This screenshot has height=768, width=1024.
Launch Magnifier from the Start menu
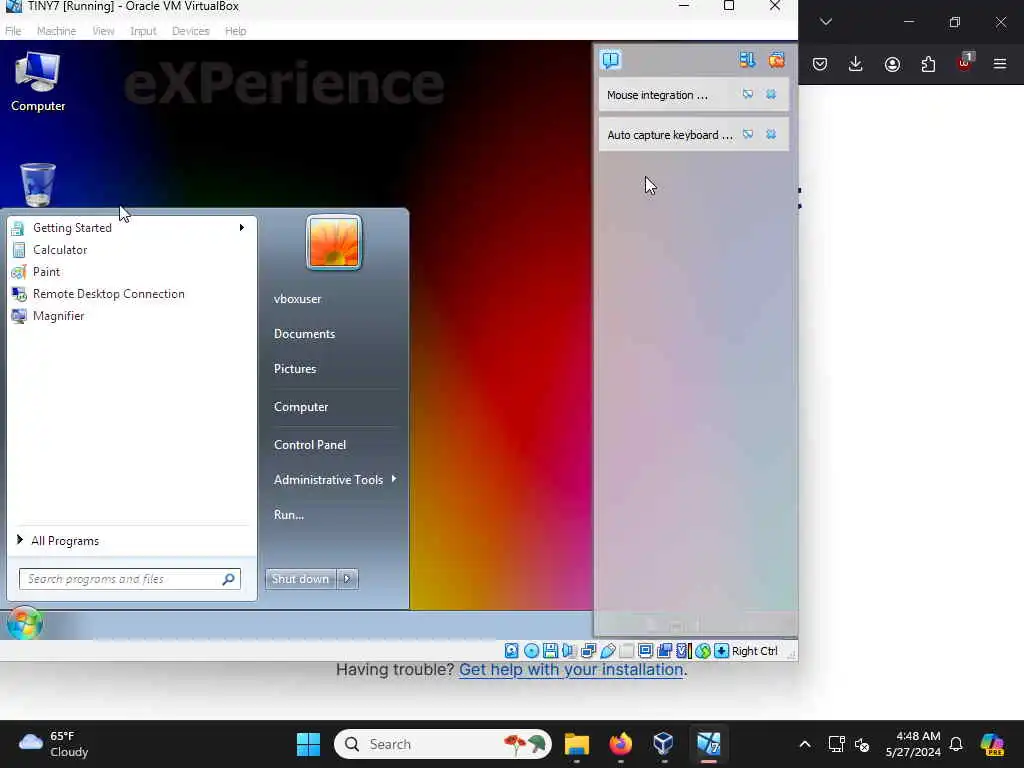131,316
